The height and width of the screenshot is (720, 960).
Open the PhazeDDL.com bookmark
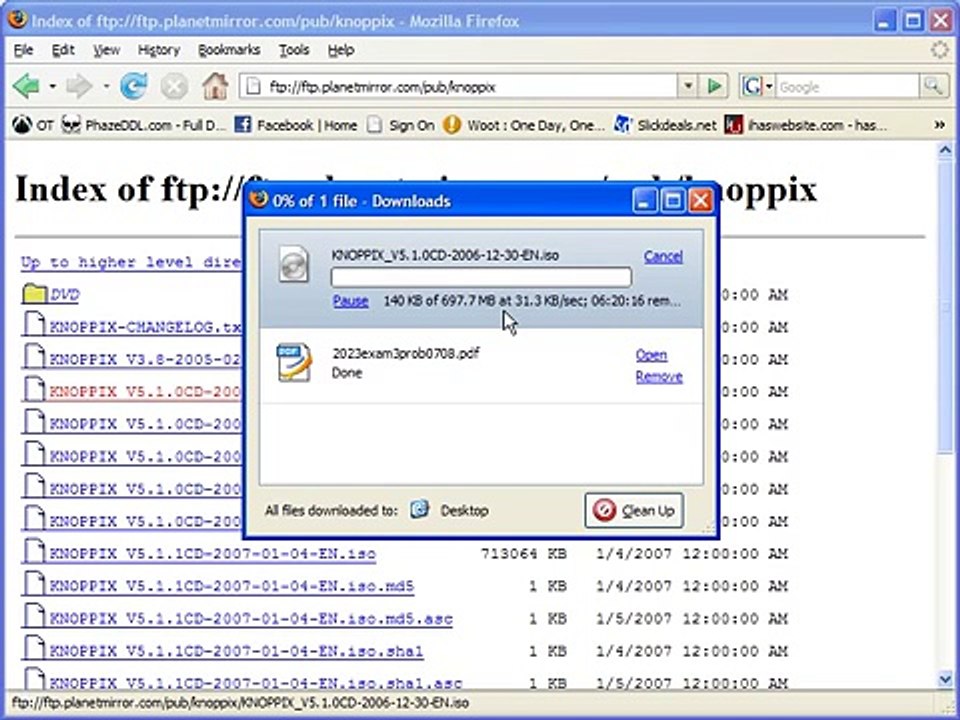144,126
